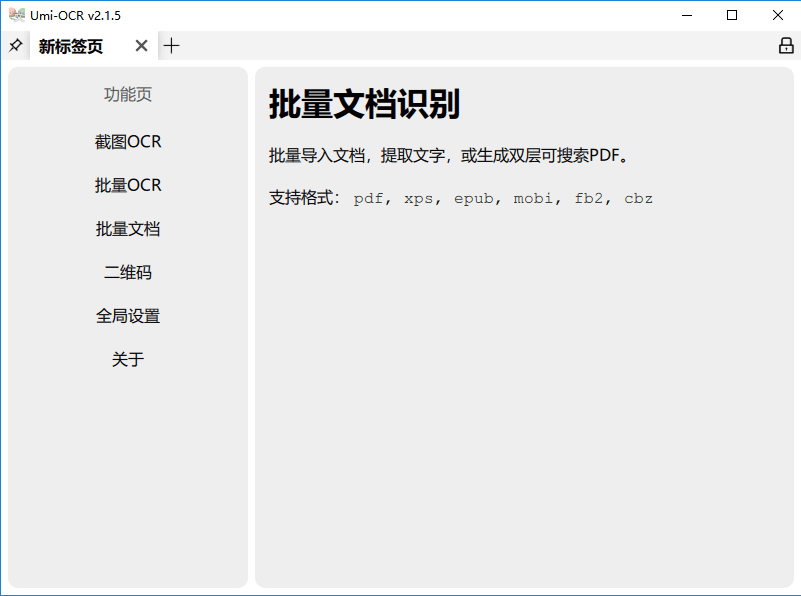The width and height of the screenshot is (801, 596).
Task: Click the pdf format label
Action: pyautogui.click(x=367, y=198)
